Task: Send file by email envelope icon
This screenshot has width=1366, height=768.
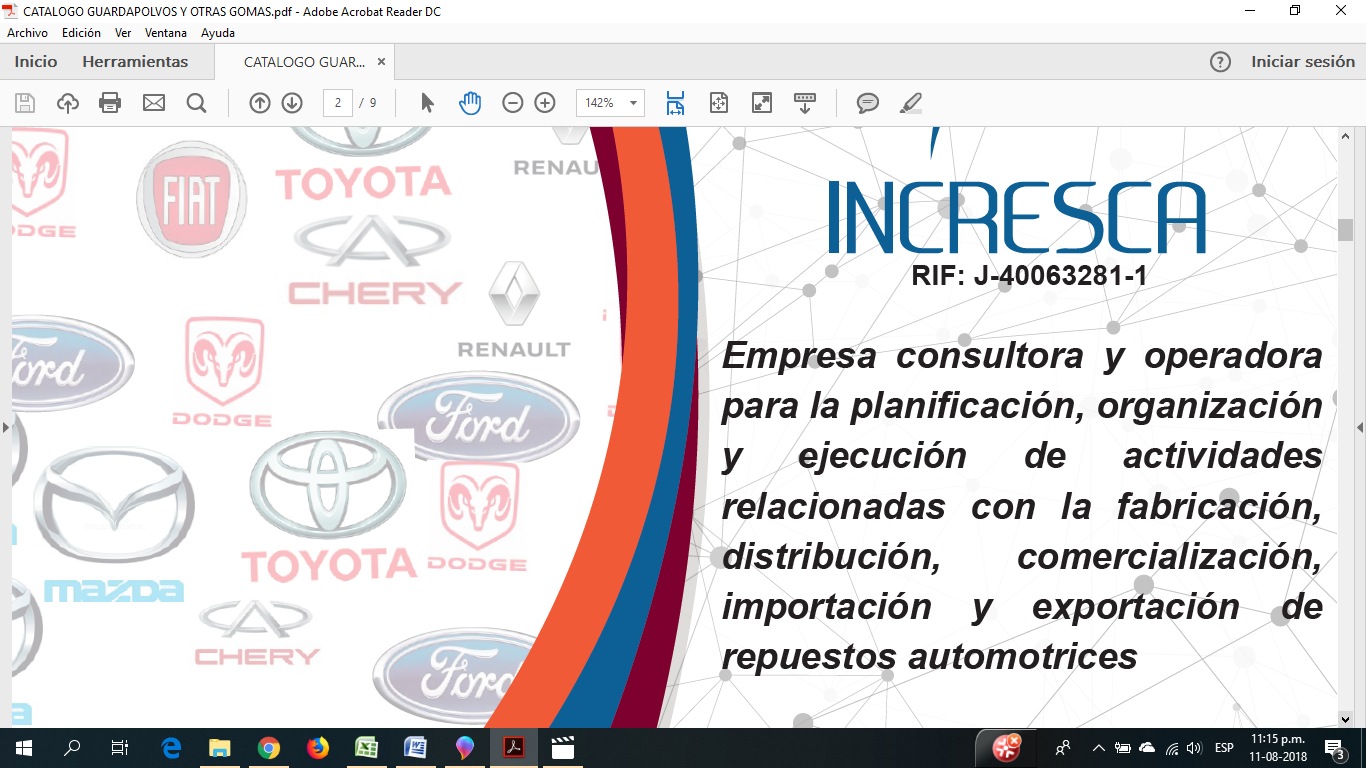Action: click(153, 103)
